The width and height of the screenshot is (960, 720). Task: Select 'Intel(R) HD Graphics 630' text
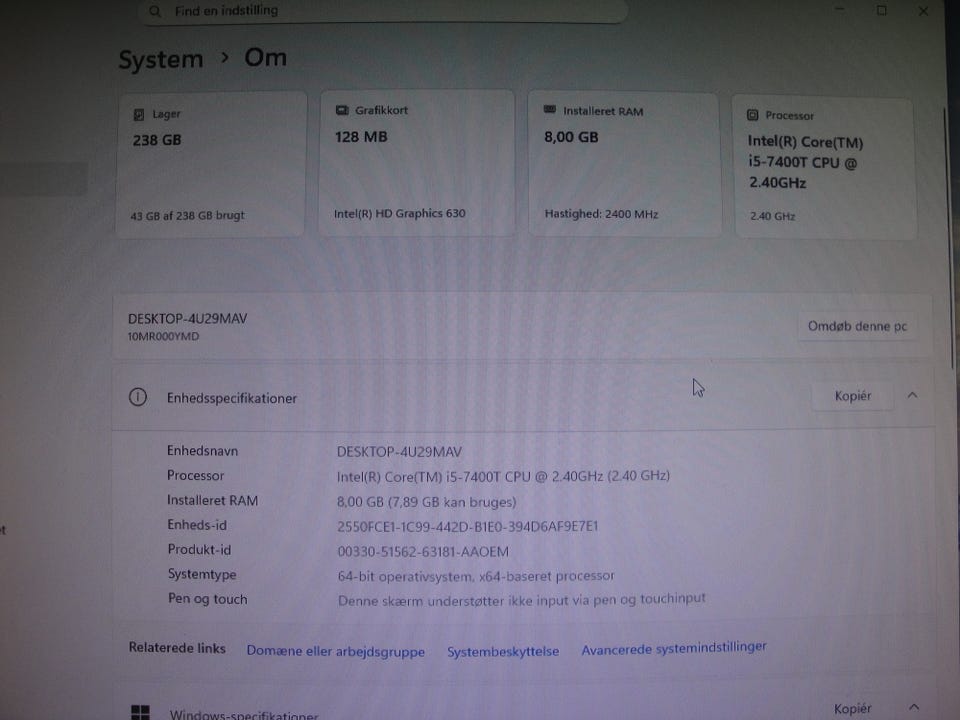coord(400,214)
